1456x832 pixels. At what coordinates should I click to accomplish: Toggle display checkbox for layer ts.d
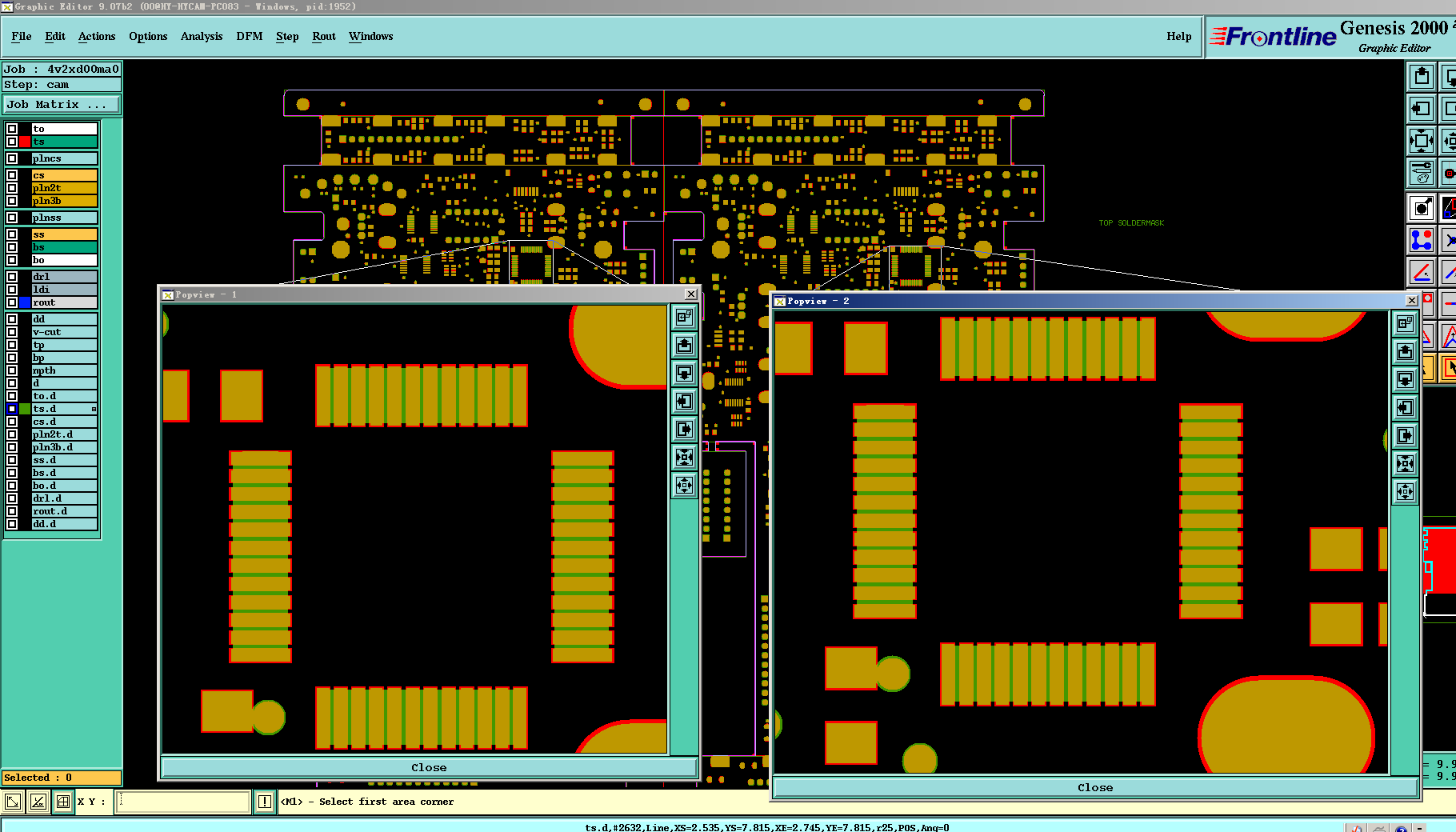12,409
